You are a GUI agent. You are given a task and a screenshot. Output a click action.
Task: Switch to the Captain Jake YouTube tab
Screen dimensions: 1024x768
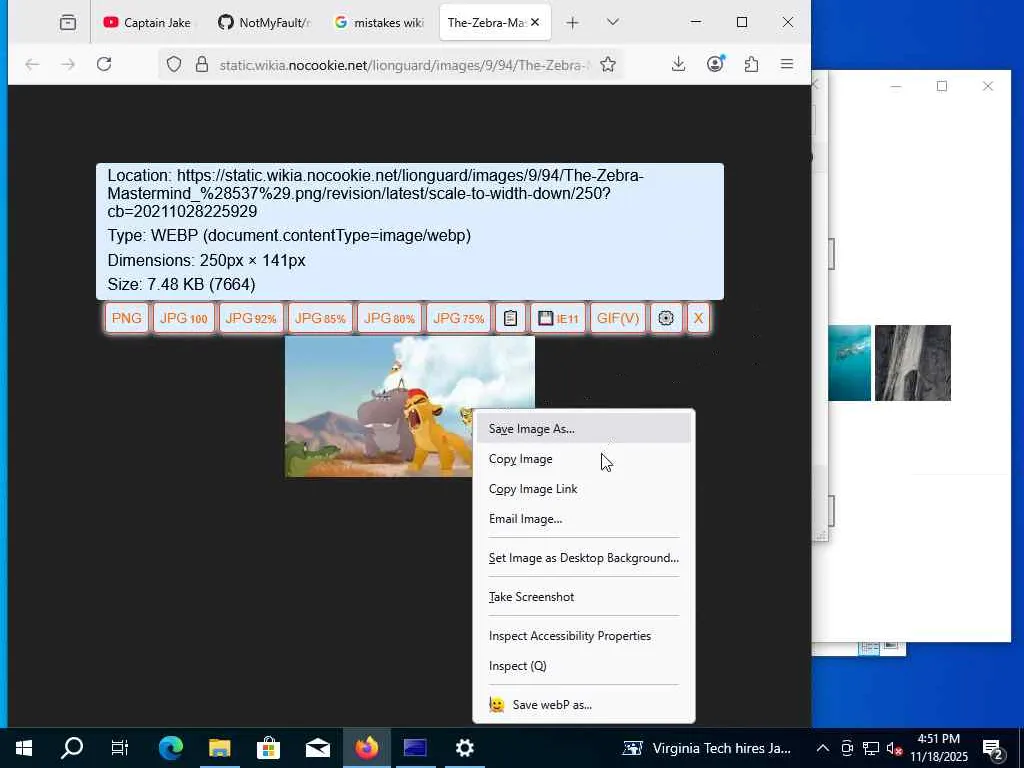tap(148, 23)
